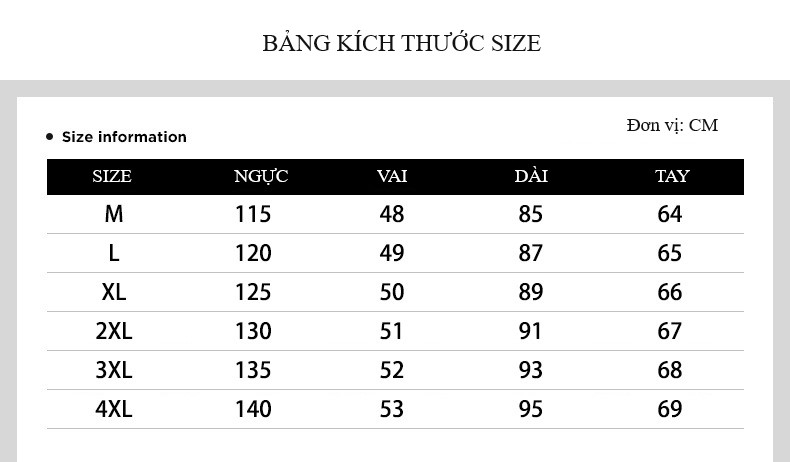The width and height of the screenshot is (790, 462).
Task: Click the M size row label
Action: [113, 214]
